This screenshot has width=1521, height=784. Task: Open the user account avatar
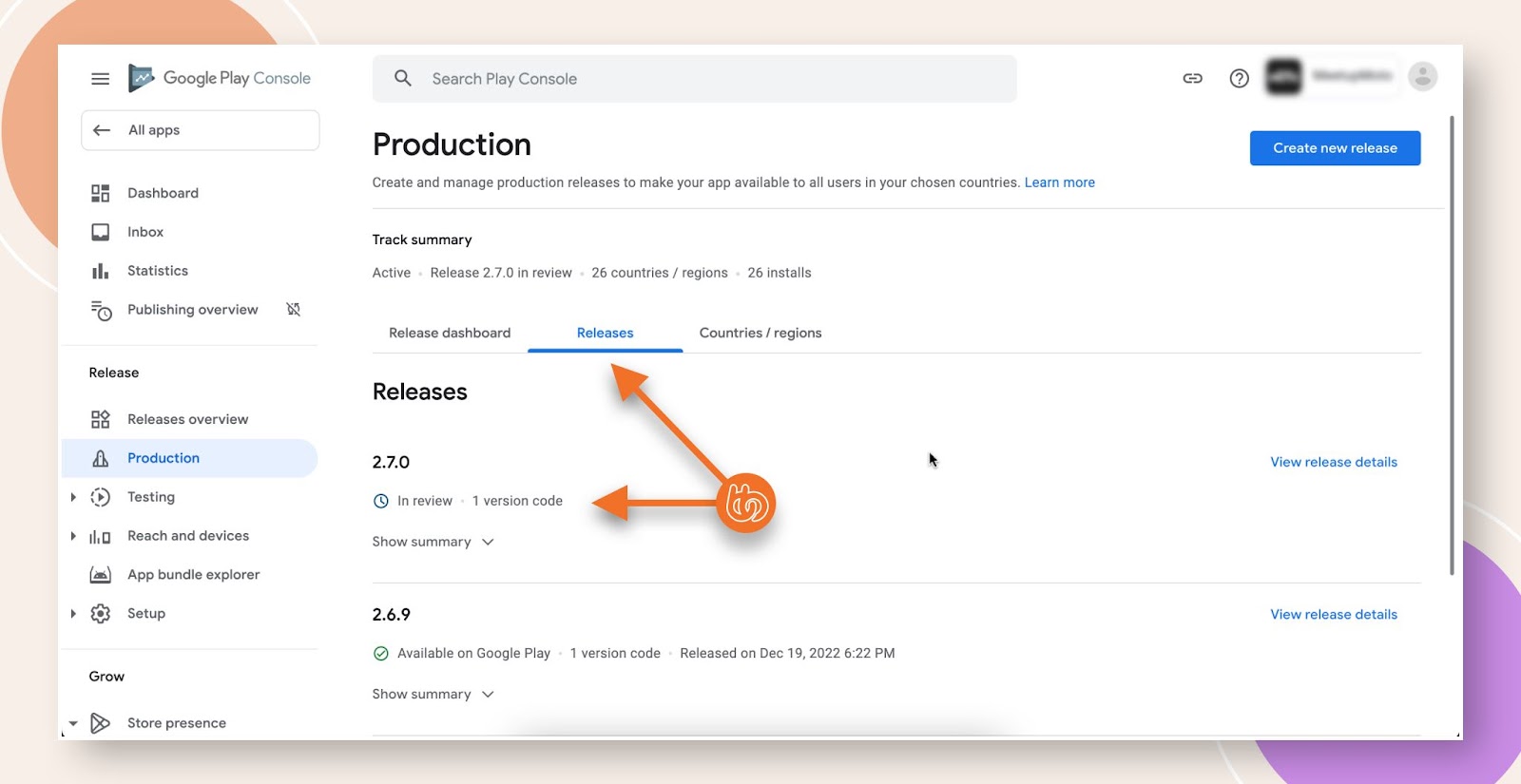[x=1422, y=76]
